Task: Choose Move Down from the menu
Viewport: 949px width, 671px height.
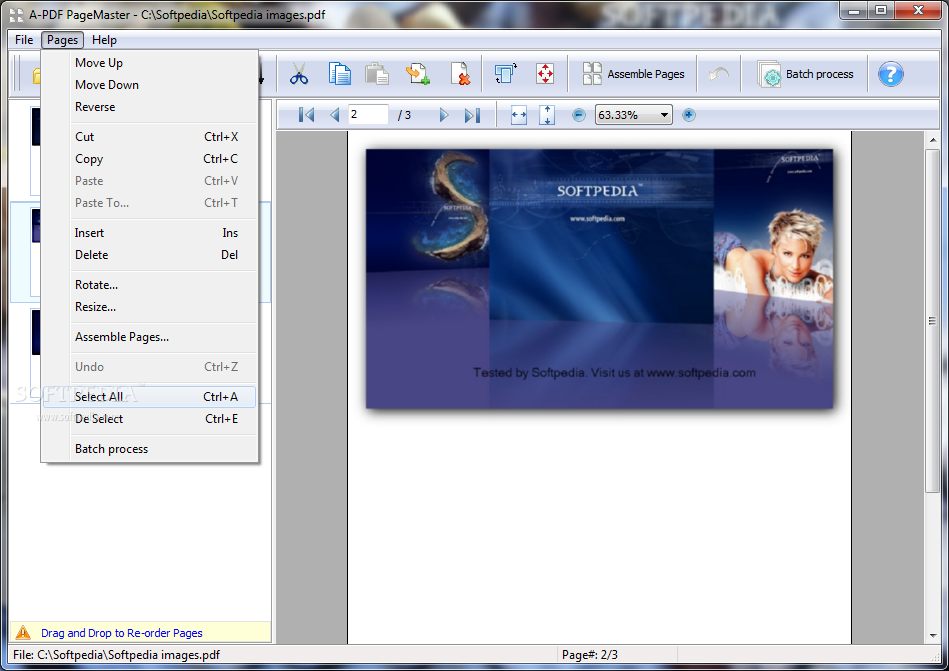Action: tap(149, 85)
